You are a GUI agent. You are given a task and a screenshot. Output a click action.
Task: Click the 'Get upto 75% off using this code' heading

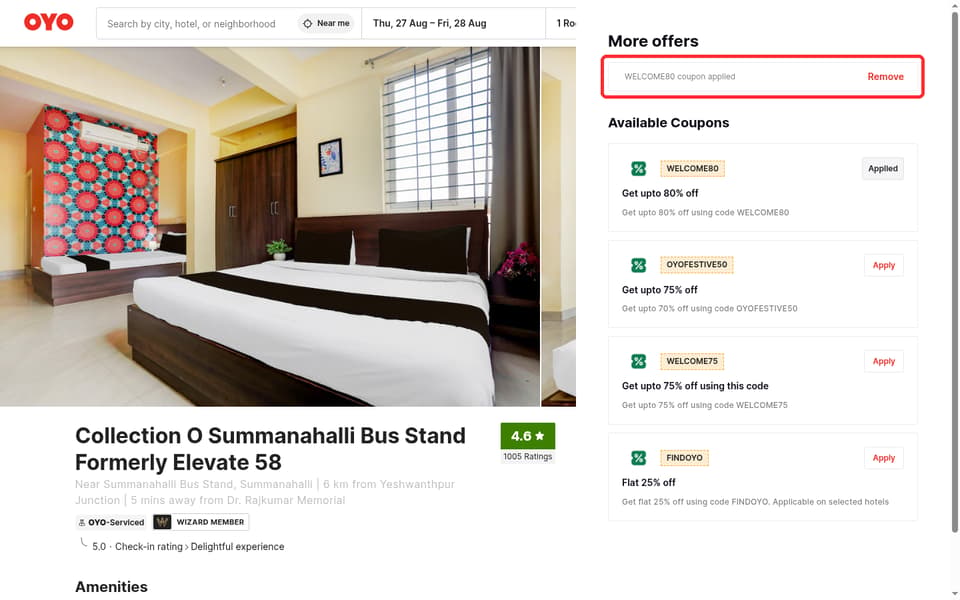[x=695, y=386]
